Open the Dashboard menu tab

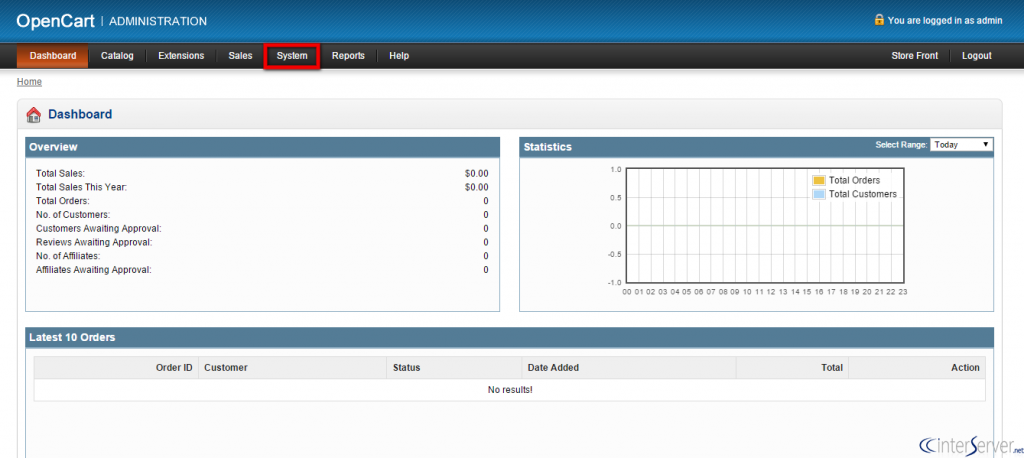(x=53, y=56)
